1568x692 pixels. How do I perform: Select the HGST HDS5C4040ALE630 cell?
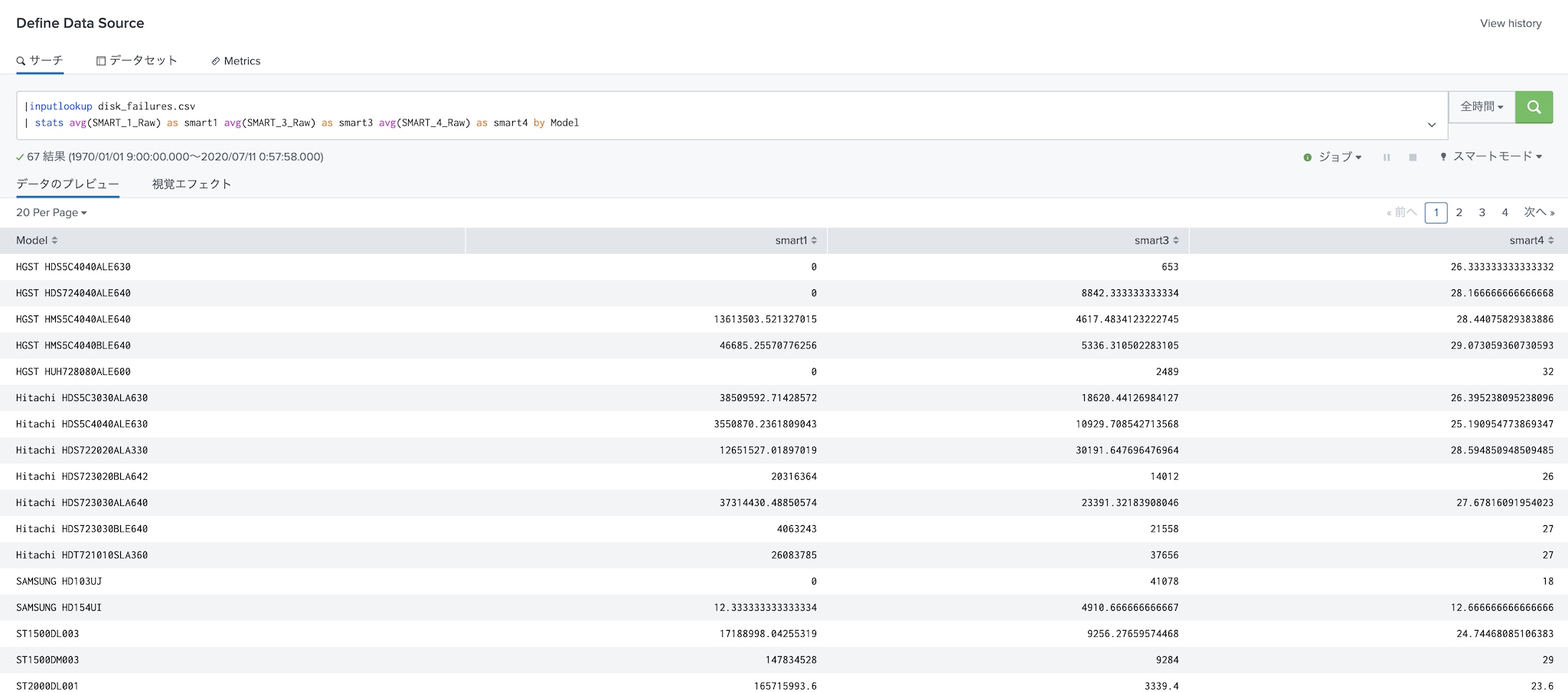point(73,267)
